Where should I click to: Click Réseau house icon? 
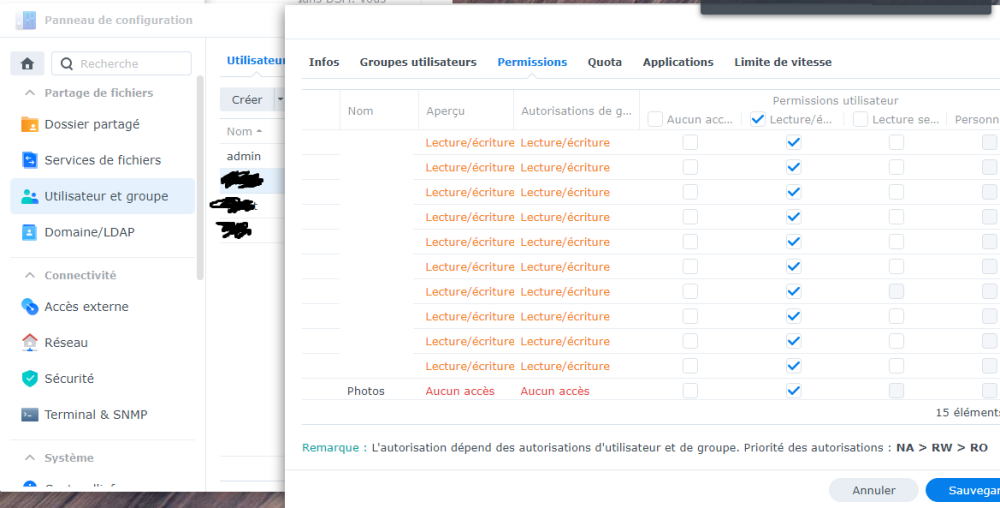tap(29, 342)
